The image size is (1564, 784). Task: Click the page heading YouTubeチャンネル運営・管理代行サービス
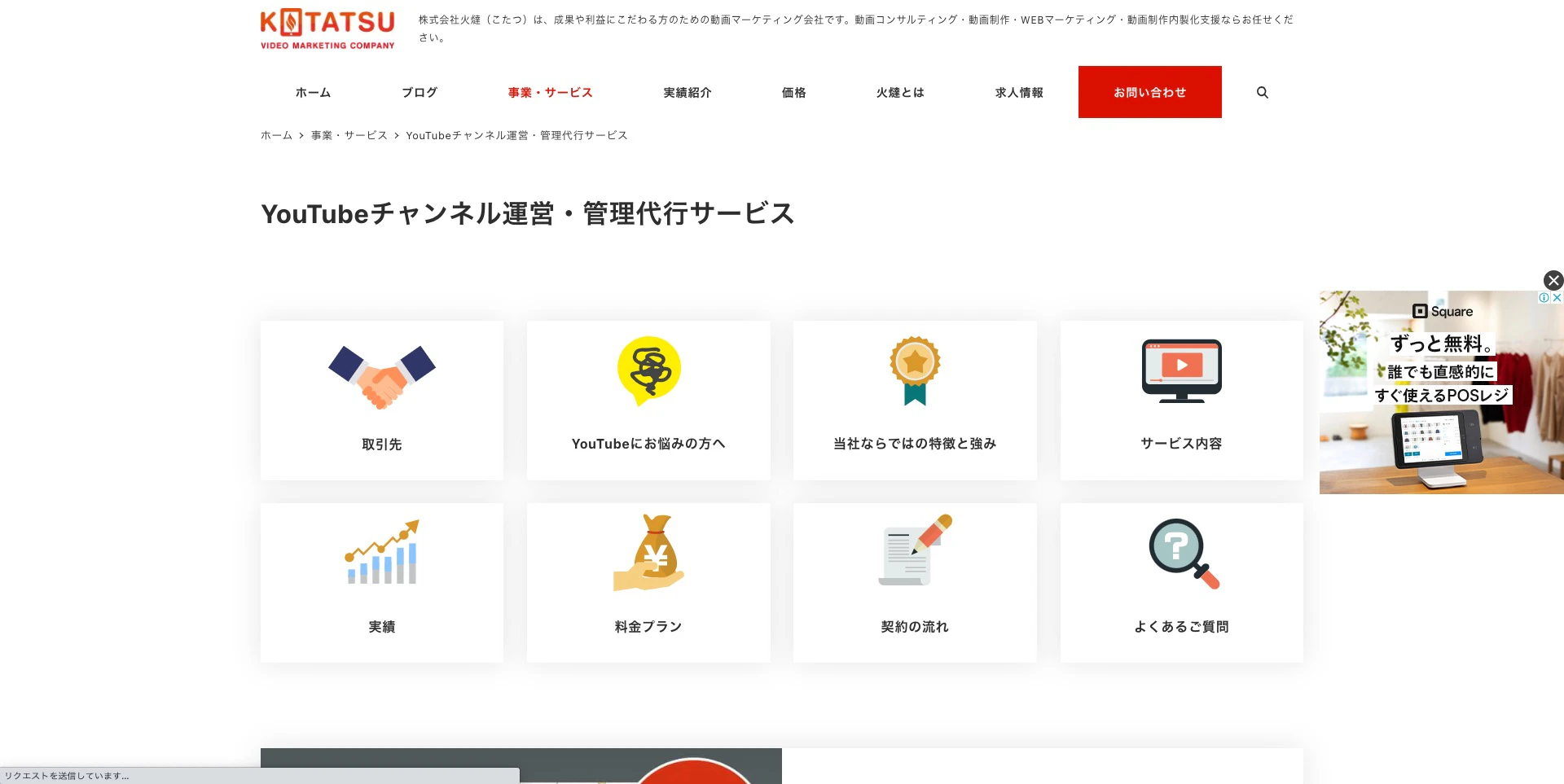[x=528, y=213]
